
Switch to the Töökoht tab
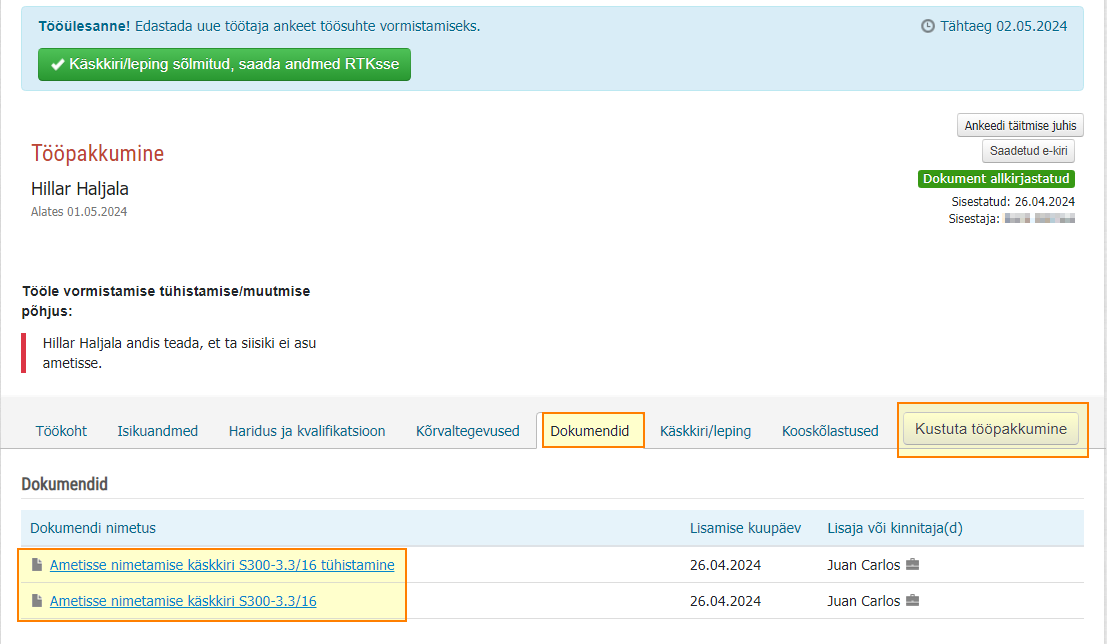(61, 431)
